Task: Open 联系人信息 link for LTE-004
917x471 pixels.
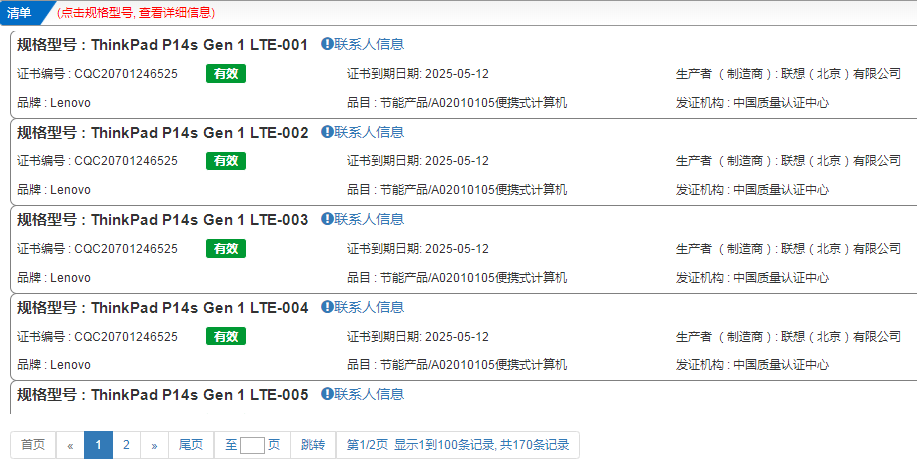Action: pos(369,307)
